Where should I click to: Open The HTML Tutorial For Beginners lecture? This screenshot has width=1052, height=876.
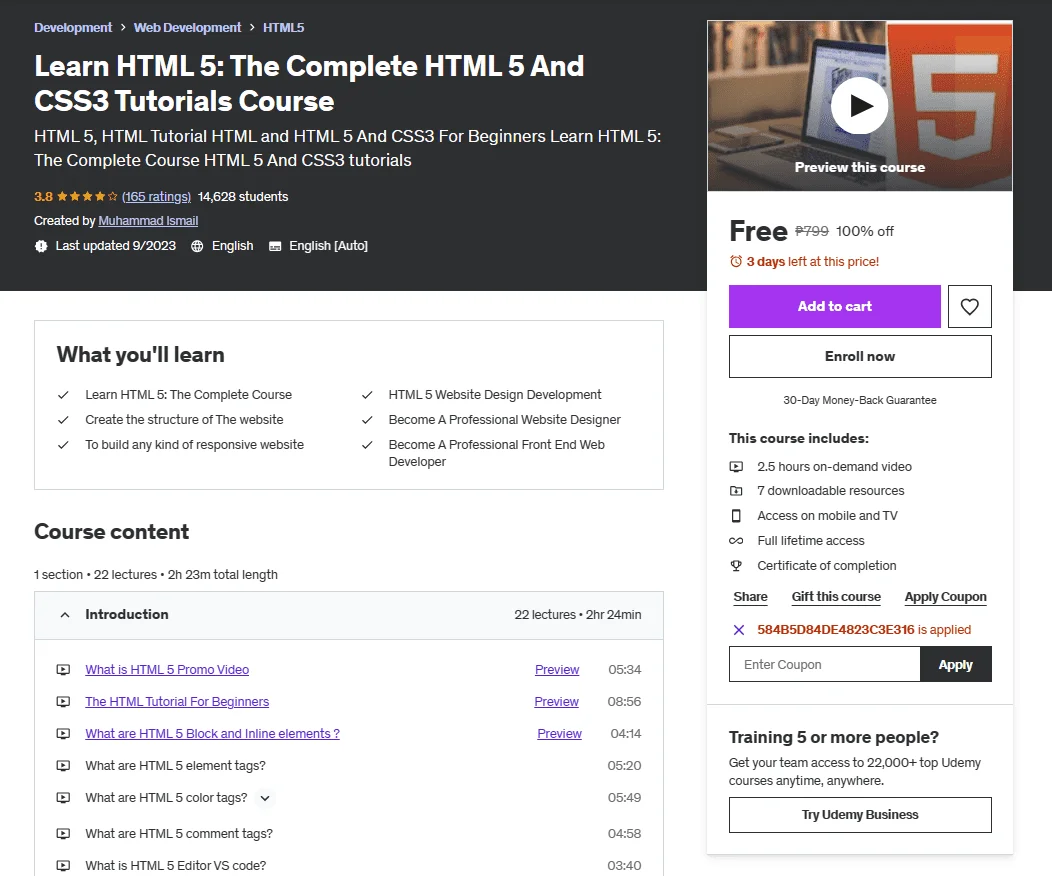(x=177, y=702)
